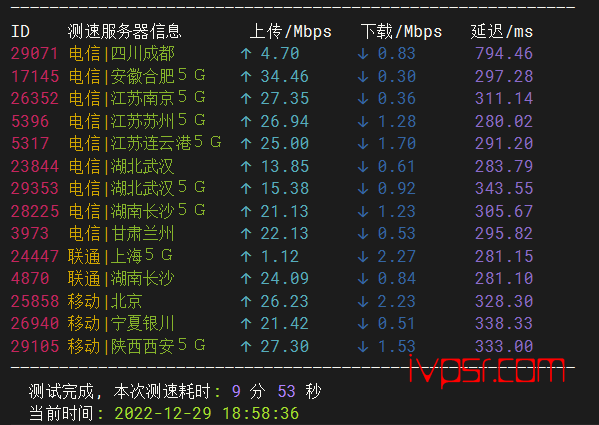This screenshot has height=425, width=599.
Task: Select upload value 13.85
Action: pos(285,166)
